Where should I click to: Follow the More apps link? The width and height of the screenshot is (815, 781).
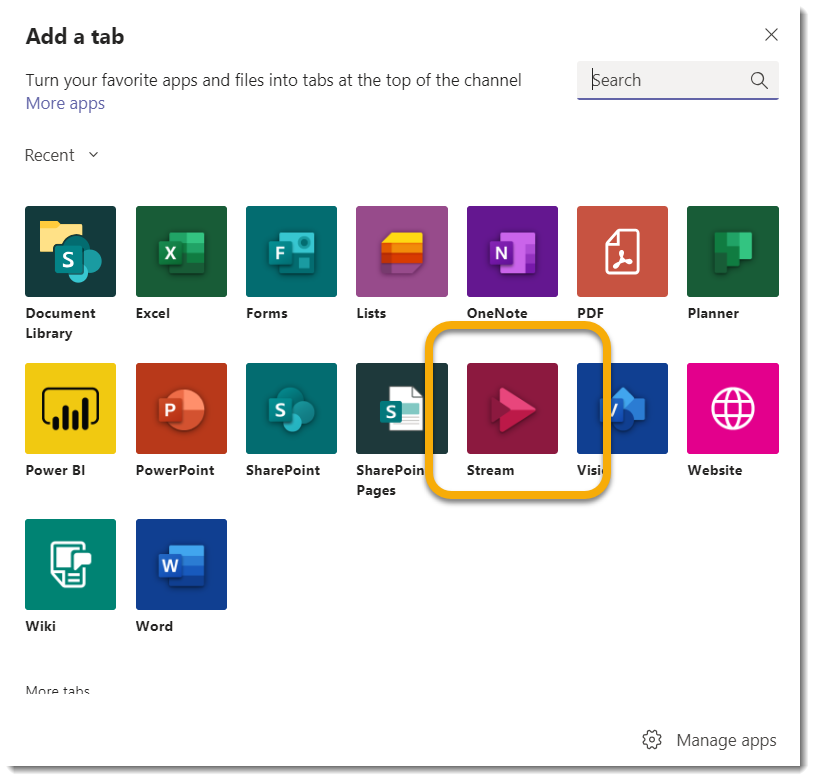(65, 103)
